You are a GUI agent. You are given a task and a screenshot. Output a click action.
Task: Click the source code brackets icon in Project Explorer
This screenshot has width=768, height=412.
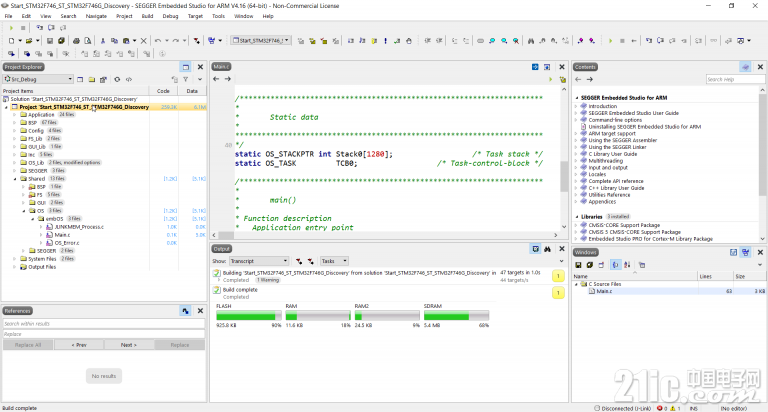tap(129, 79)
